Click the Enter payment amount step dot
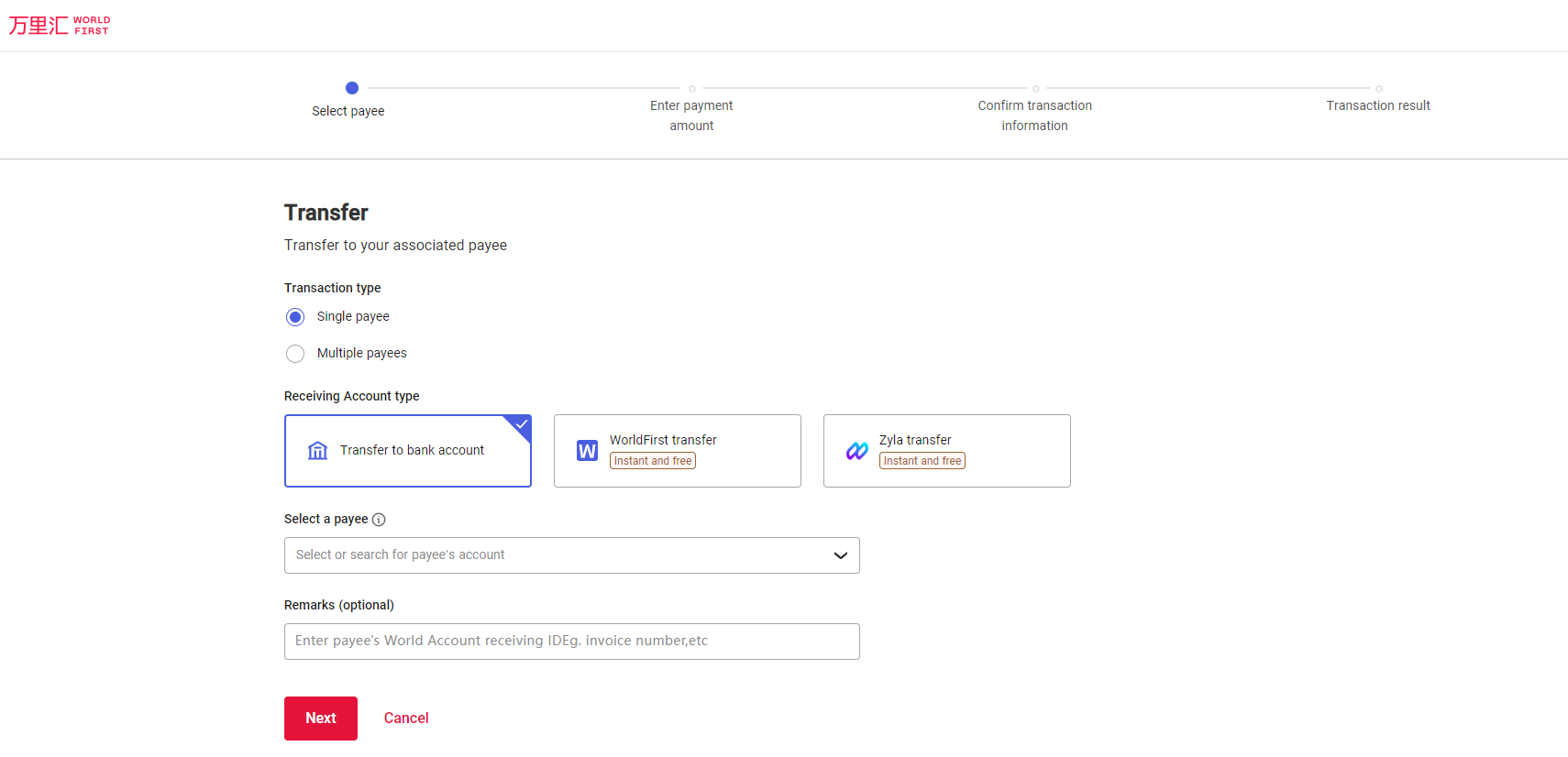Viewport: 1568px width, 757px height. (x=692, y=89)
